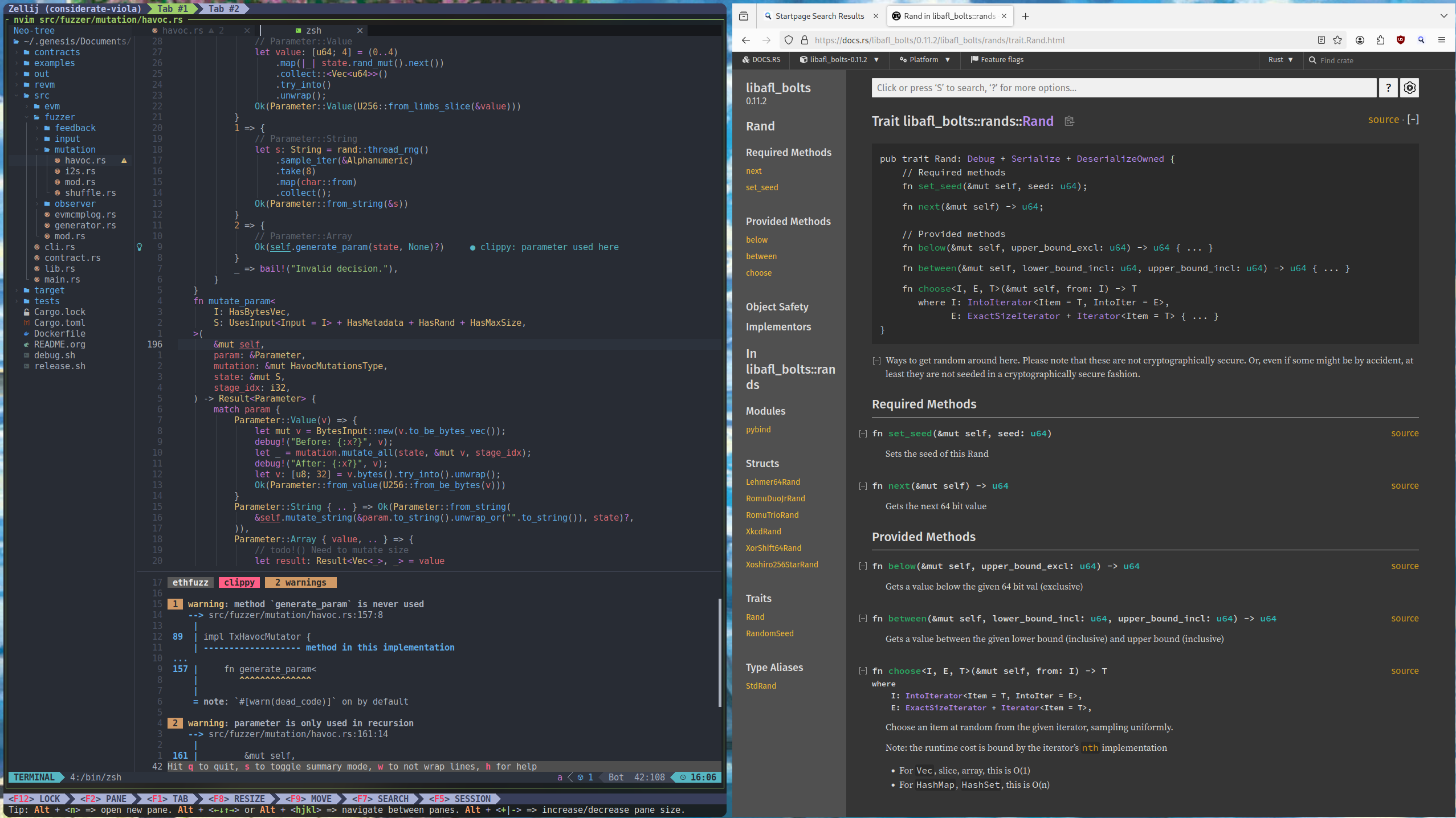The width and height of the screenshot is (1456, 818).
Task: Open the libafl_bolts-0.11.2 version dropdown
Action: (839, 59)
